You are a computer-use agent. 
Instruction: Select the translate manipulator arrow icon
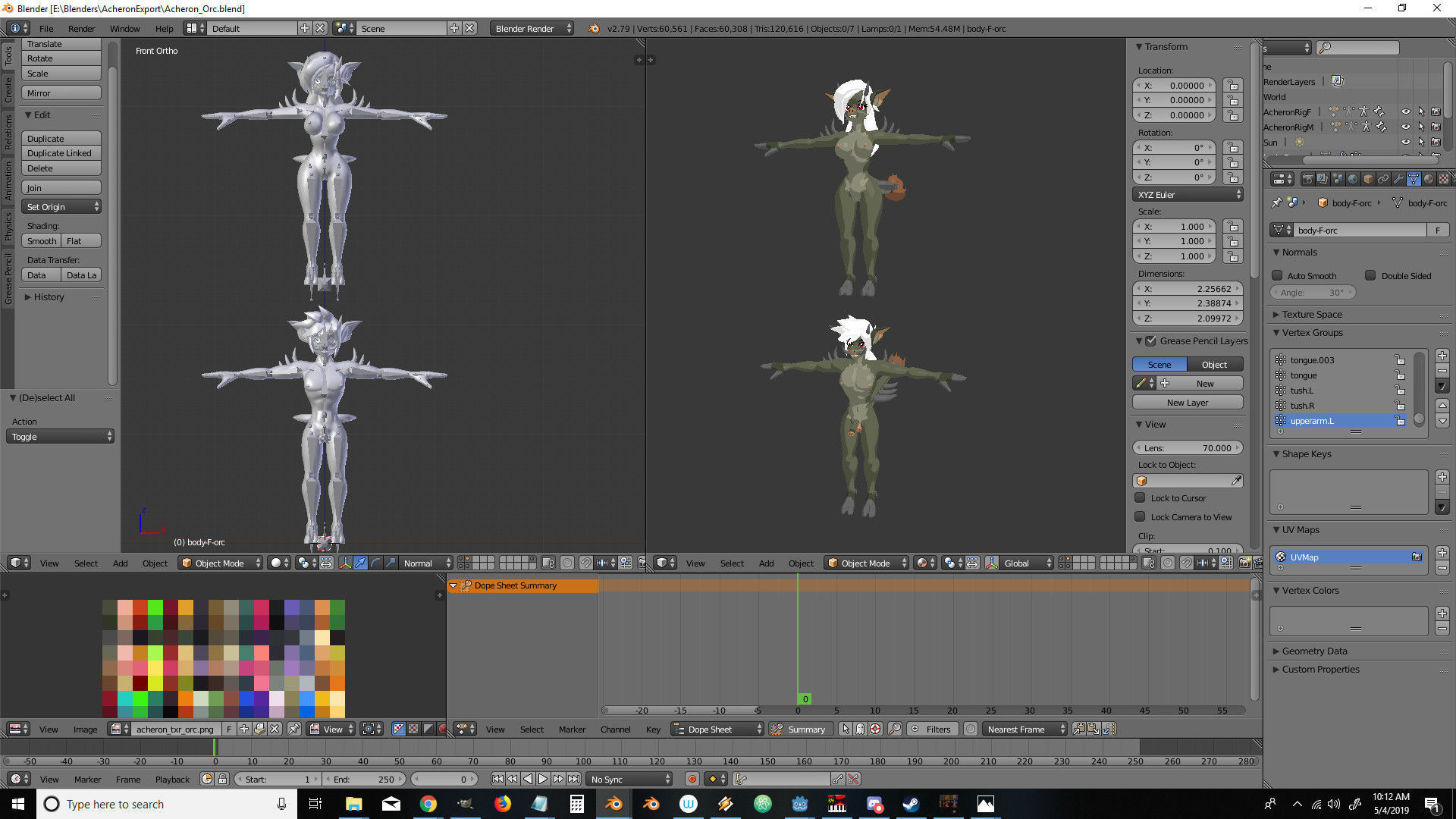click(360, 563)
